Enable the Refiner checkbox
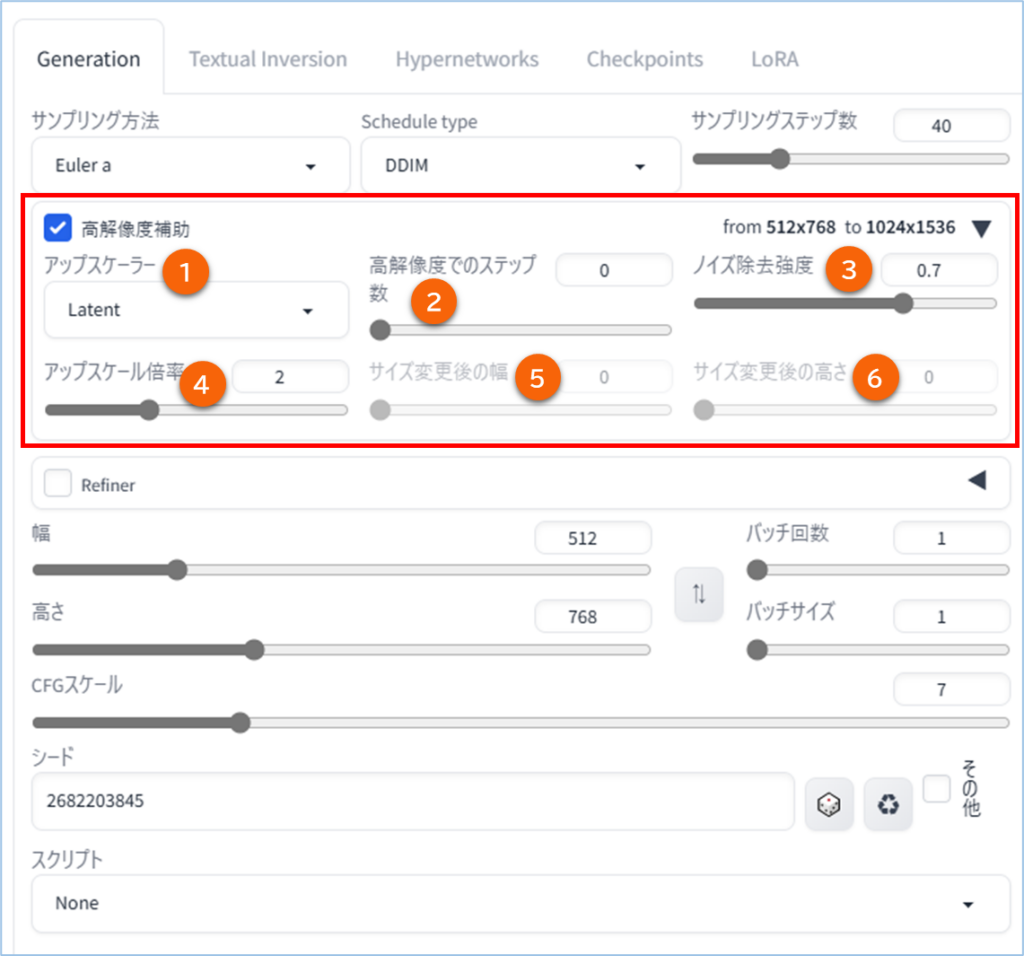Viewport: 1024px width, 956px height. pyautogui.click(x=57, y=484)
